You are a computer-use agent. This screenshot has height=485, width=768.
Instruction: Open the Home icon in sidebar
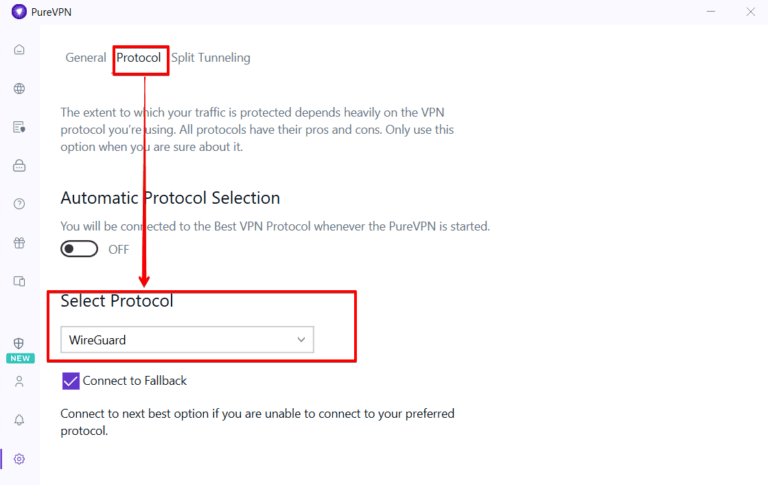pos(19,50)
